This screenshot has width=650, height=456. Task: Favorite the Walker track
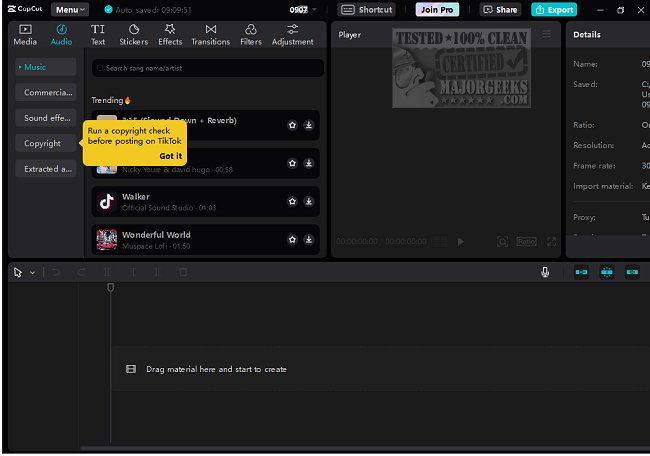click(292, 201)
